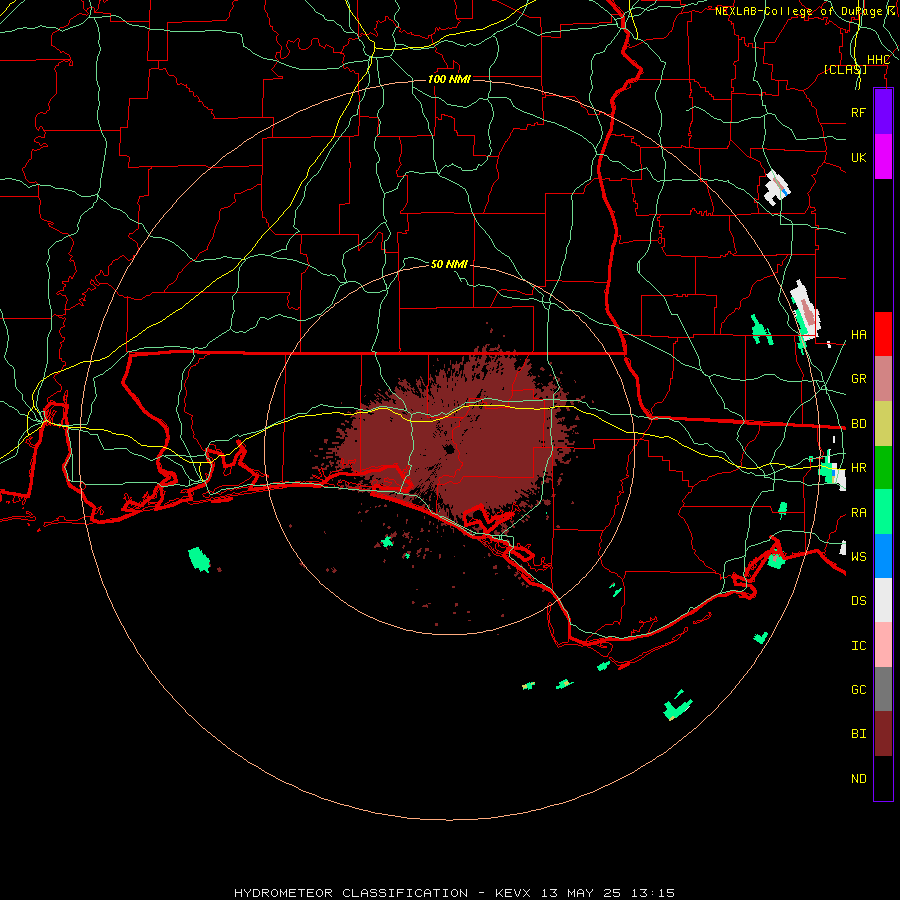Click the gray GC legend swatch
Image resolution: width=900 pixels, height=900 pixels.
pyautogui.click(x=883, y=689)
